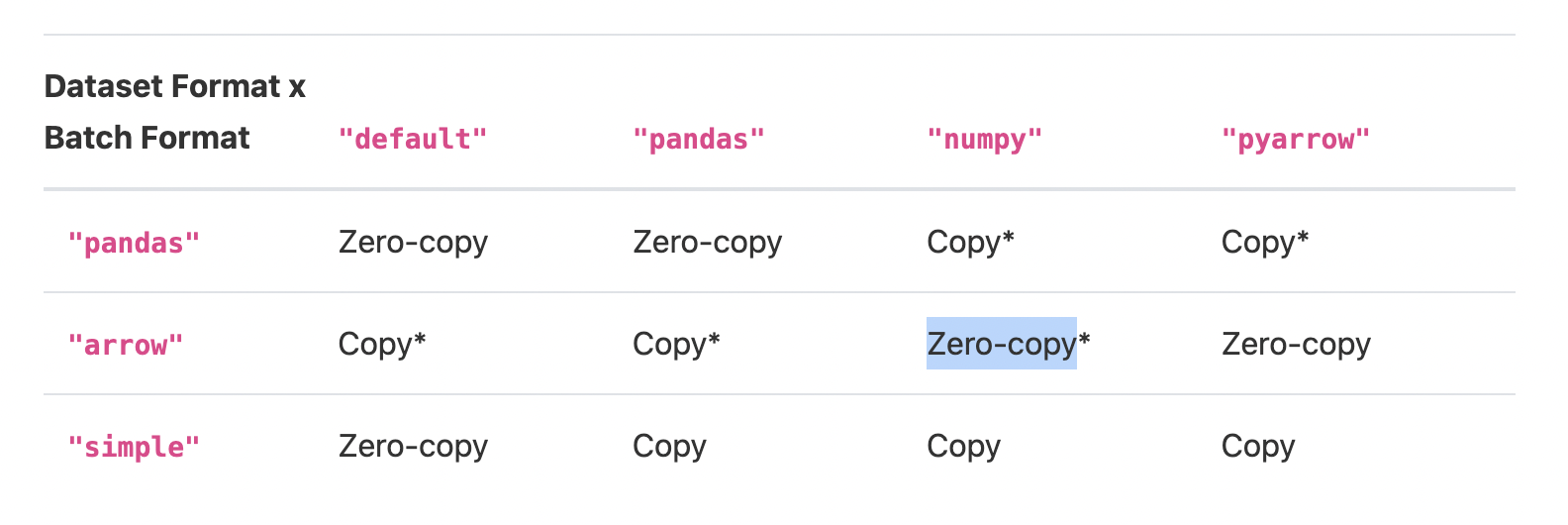This screenshot has width=1568, height=525.
Task: Select the "numpy" column header
Action: pyautogui.click(x=985, y=139)
